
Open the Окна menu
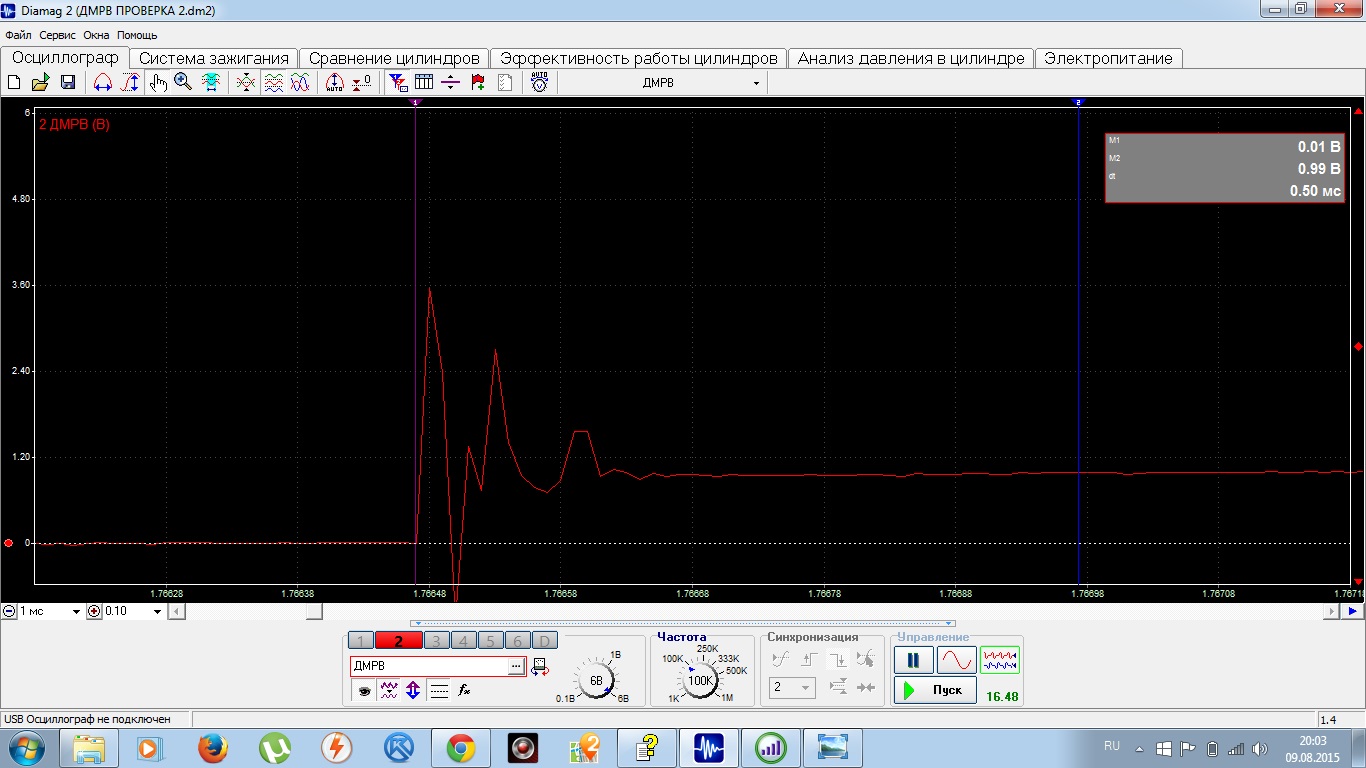click(96, 35)
